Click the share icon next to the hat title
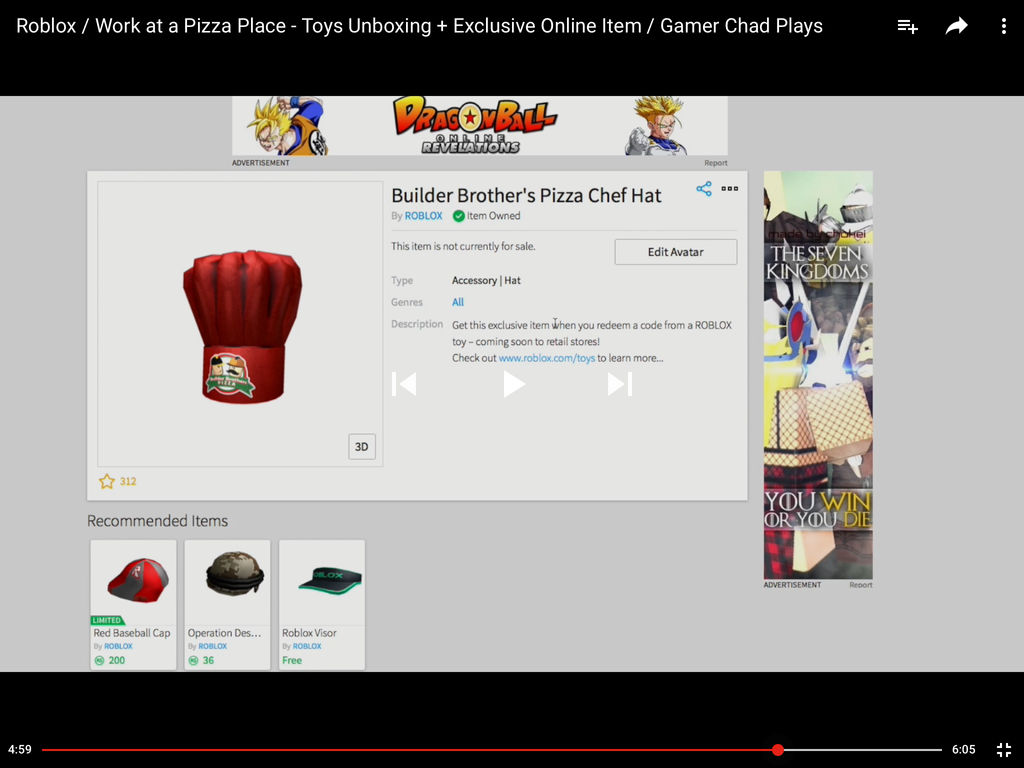Screen dimensions: 1024x768 pyautogui.click(x=703, y=188)
